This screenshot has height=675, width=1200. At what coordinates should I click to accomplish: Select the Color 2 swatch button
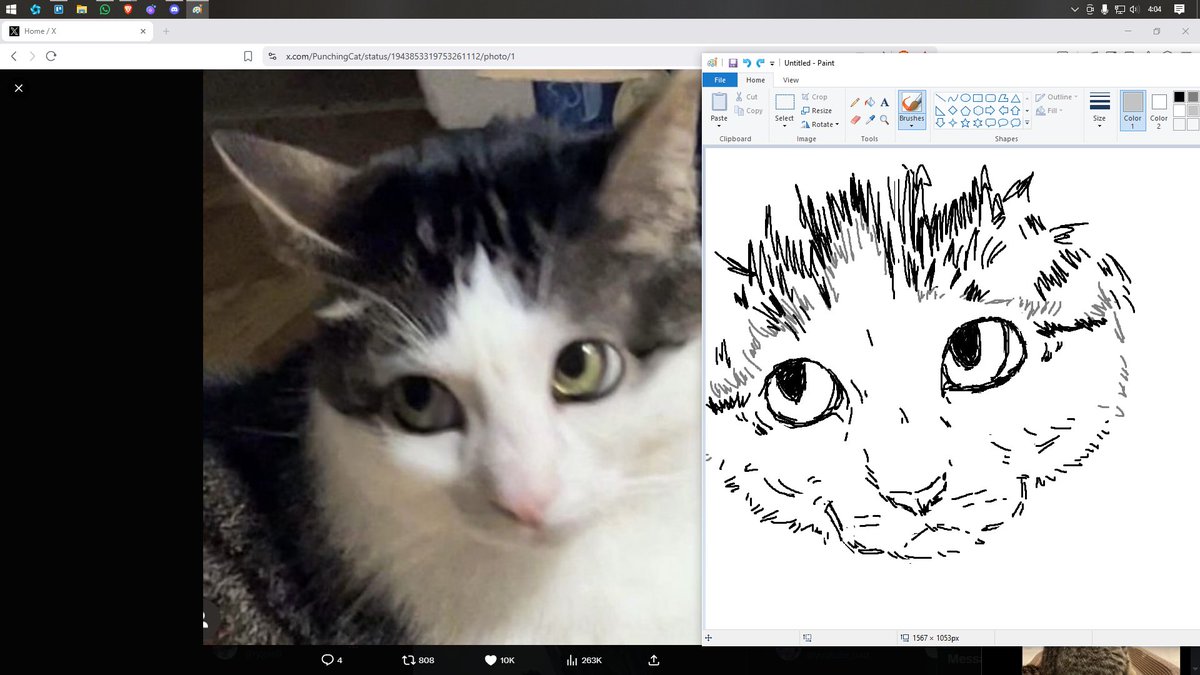[1159, 109]
